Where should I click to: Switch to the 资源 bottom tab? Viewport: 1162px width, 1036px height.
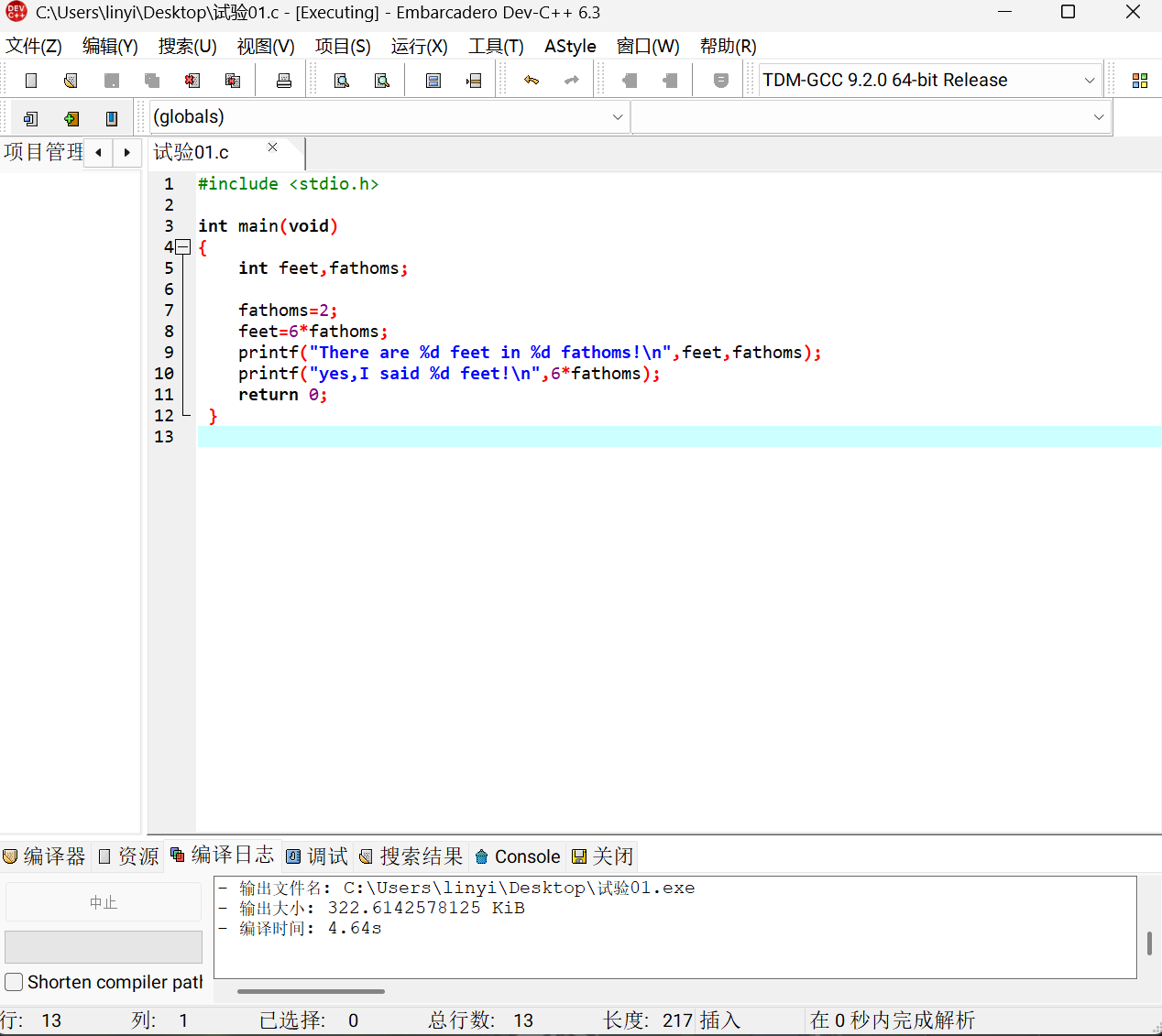(x=128, y=856)
